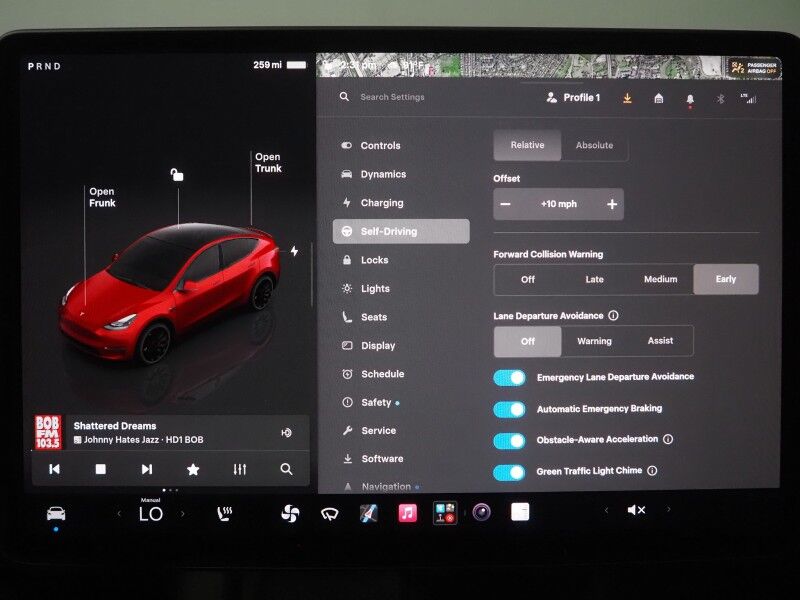Tap the audio source icon next to Shattered Dreams

coord(286,433)
